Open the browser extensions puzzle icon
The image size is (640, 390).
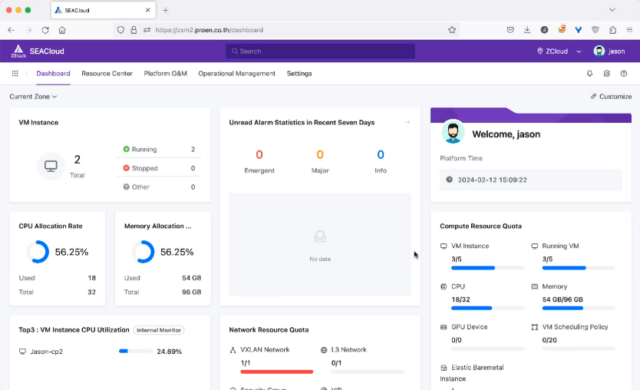613,30
